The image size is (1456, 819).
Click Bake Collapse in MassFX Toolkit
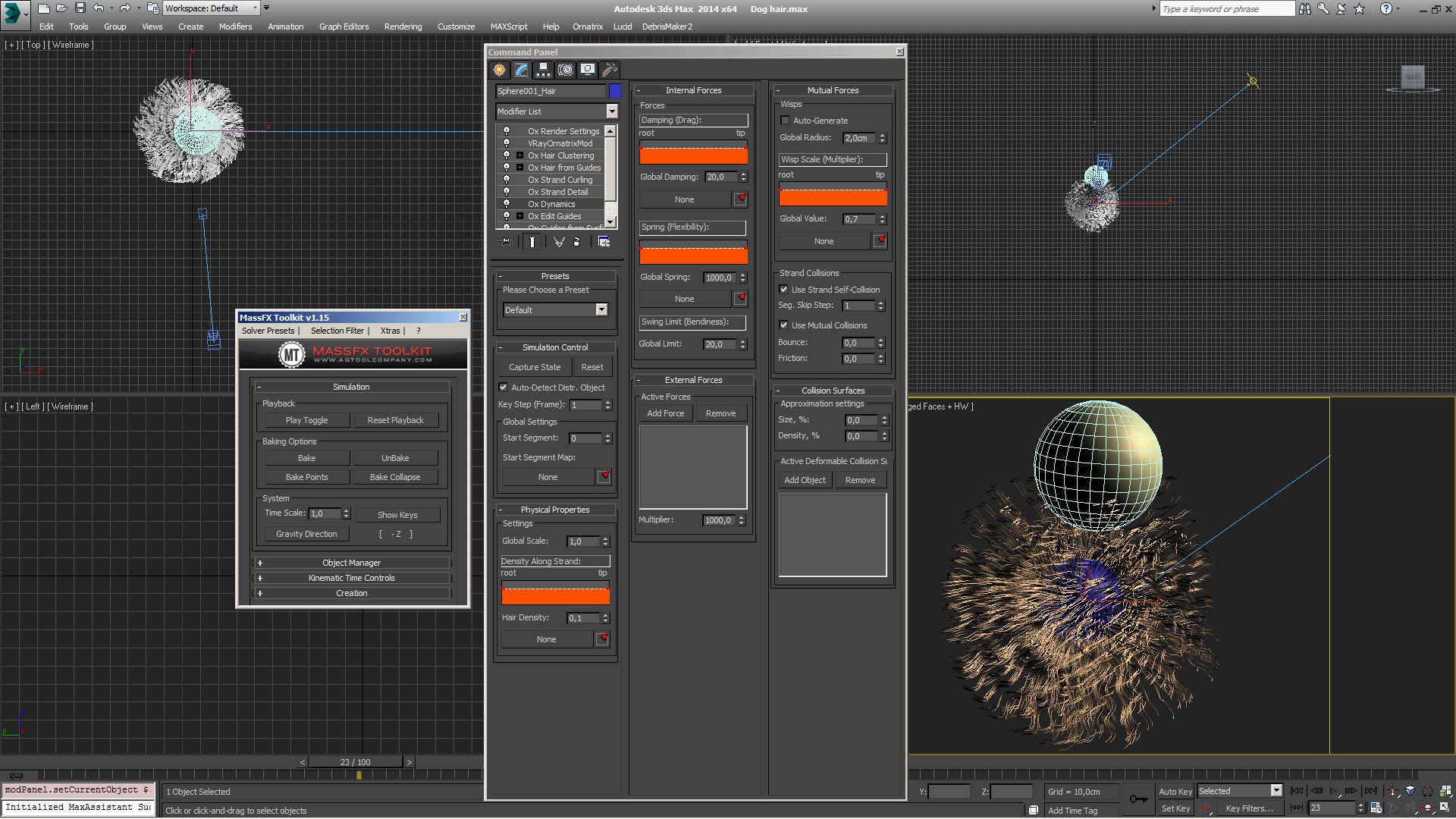pyautogui.click(x=395, y=477)
